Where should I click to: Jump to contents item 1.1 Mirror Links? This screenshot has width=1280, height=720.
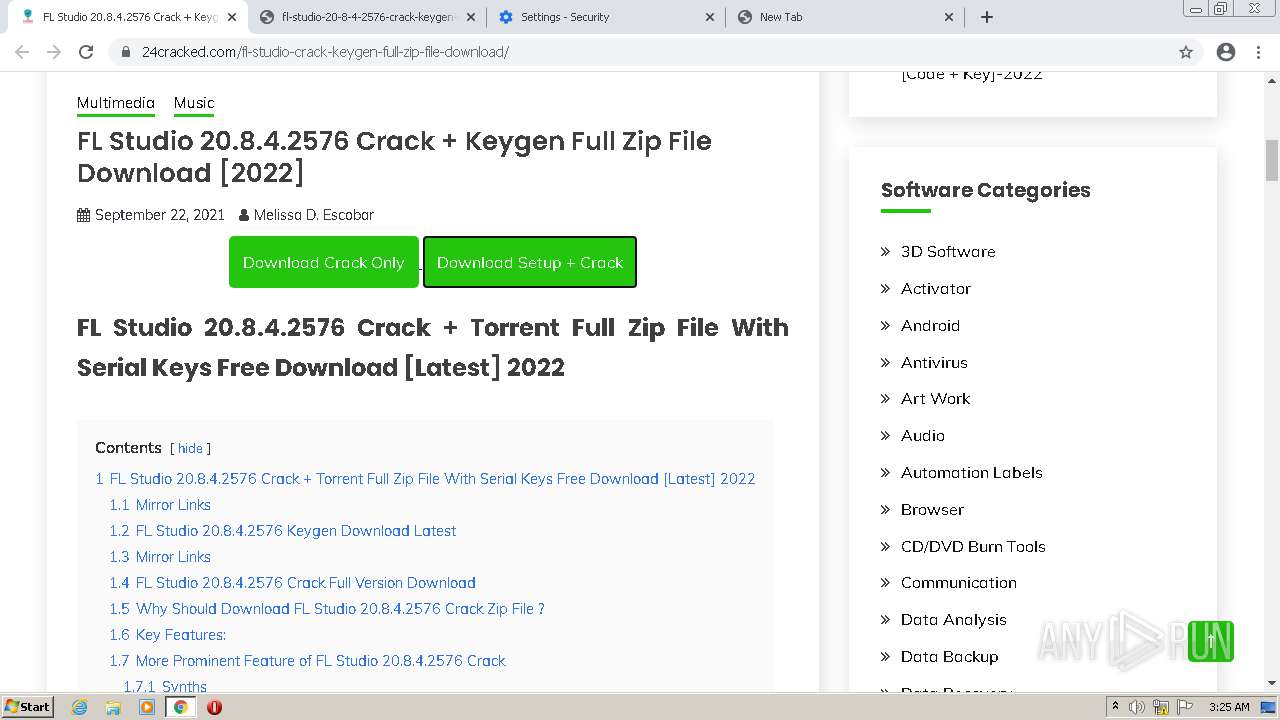coord(160,505)
